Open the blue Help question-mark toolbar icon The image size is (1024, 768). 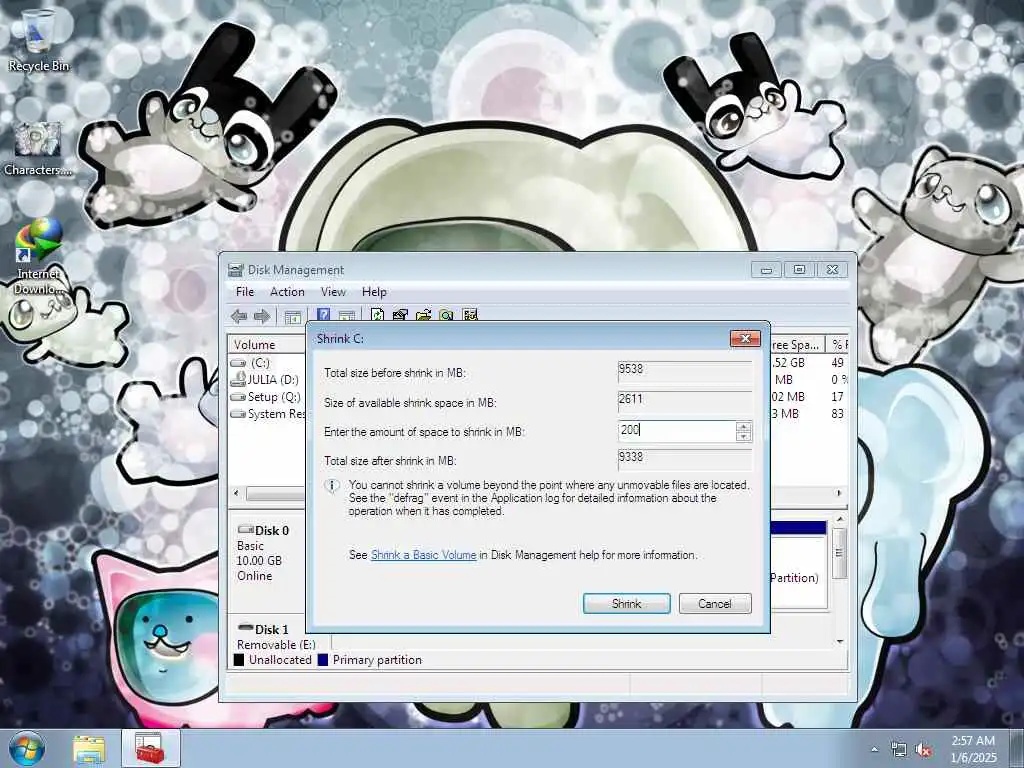click(x=323, y=316)
